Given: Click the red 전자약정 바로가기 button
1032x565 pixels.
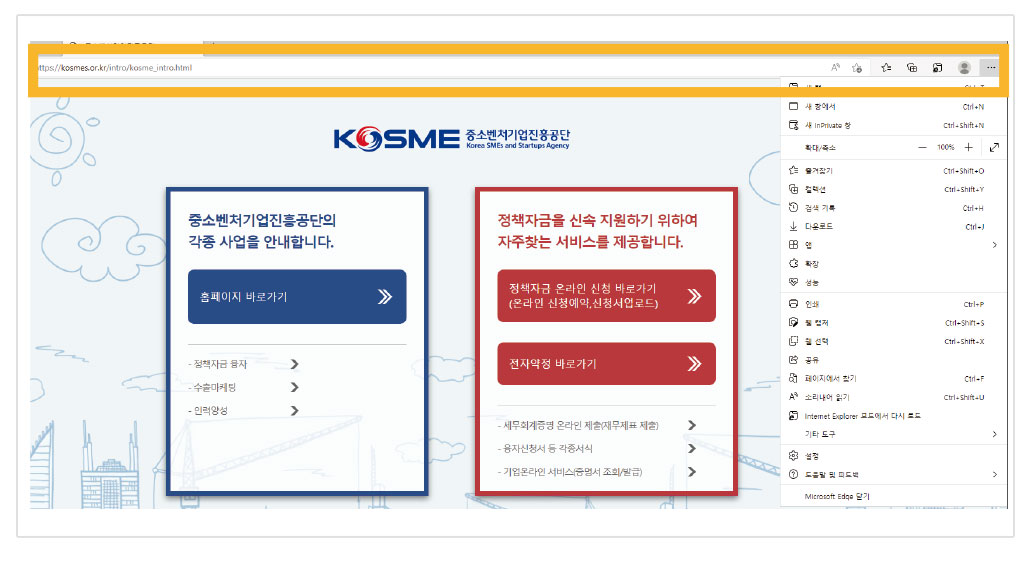Looking at the screenshot, I should (606, 363).
